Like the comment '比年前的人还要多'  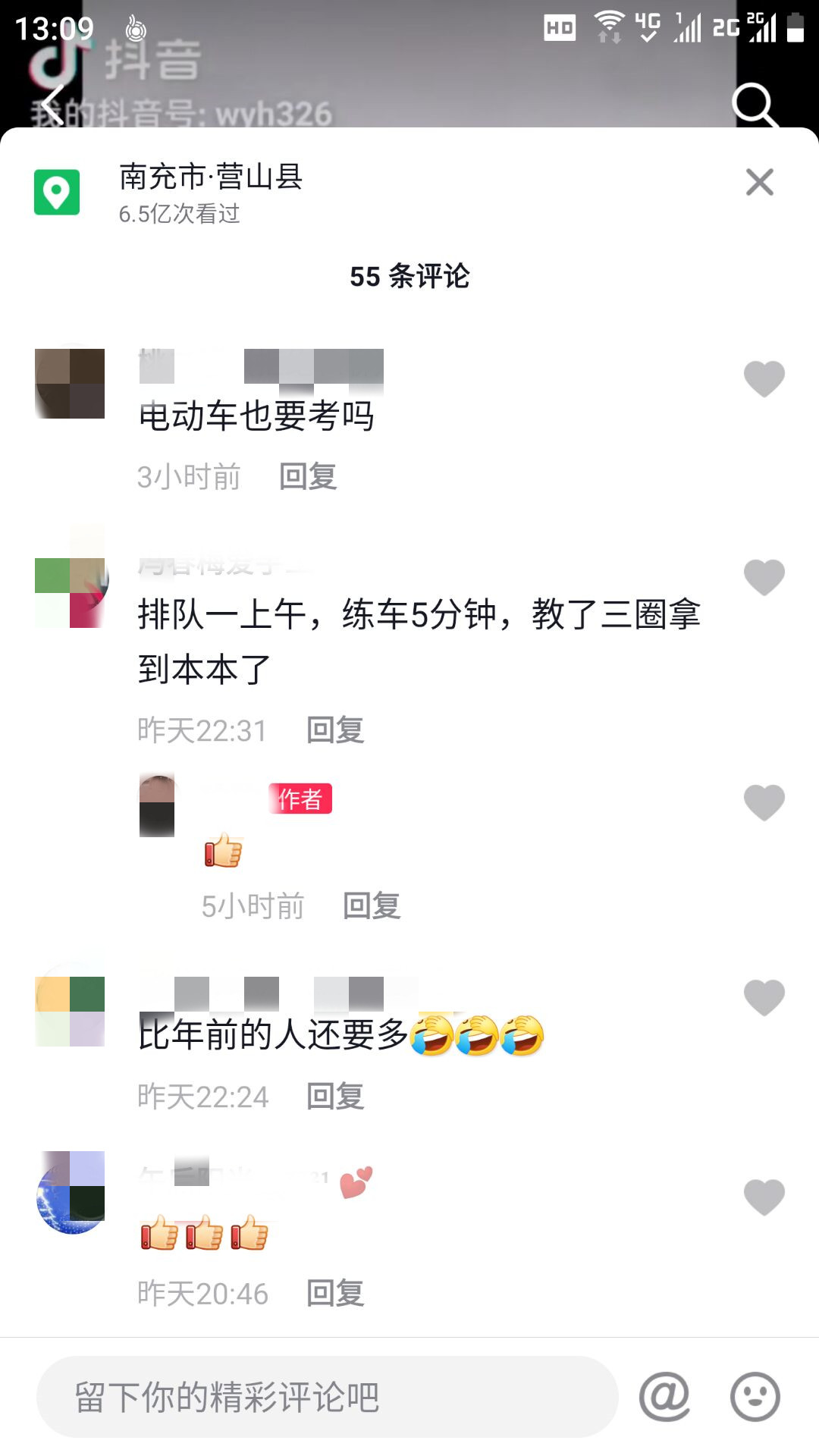764,997
